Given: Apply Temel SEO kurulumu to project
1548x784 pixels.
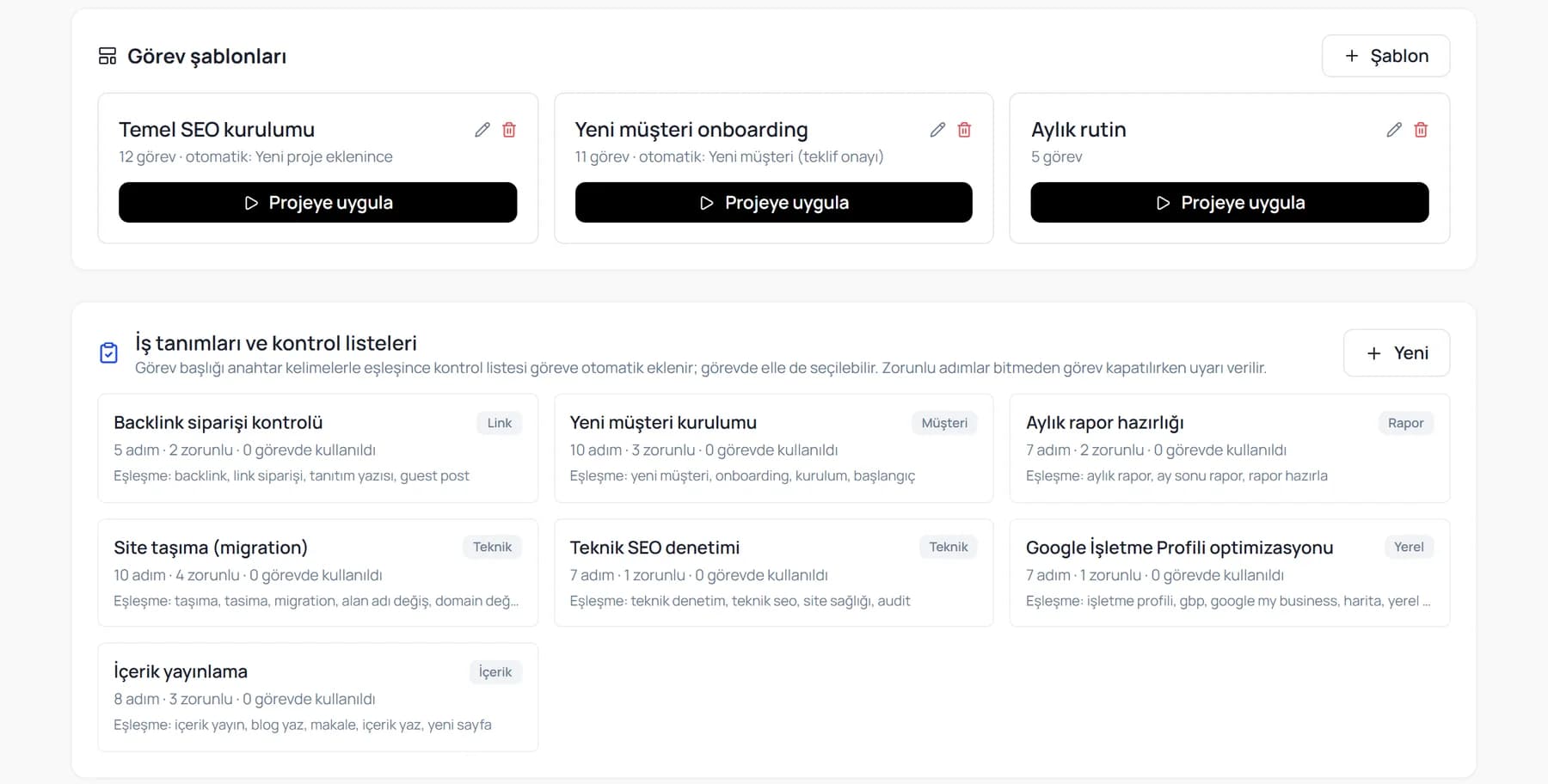Looking at the screenshot, I should pyautogui.click(x=317, y=203).
